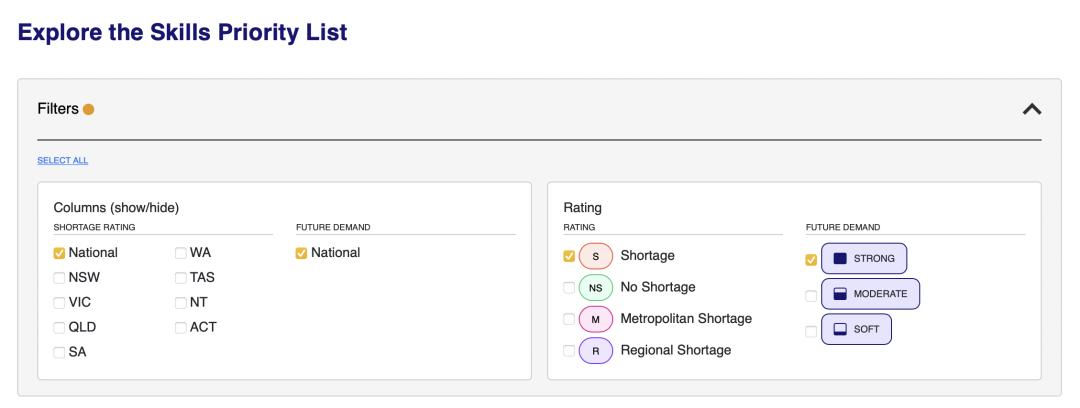Check the TAS column checkbox
1080x408 pixels.
point(181,277)
